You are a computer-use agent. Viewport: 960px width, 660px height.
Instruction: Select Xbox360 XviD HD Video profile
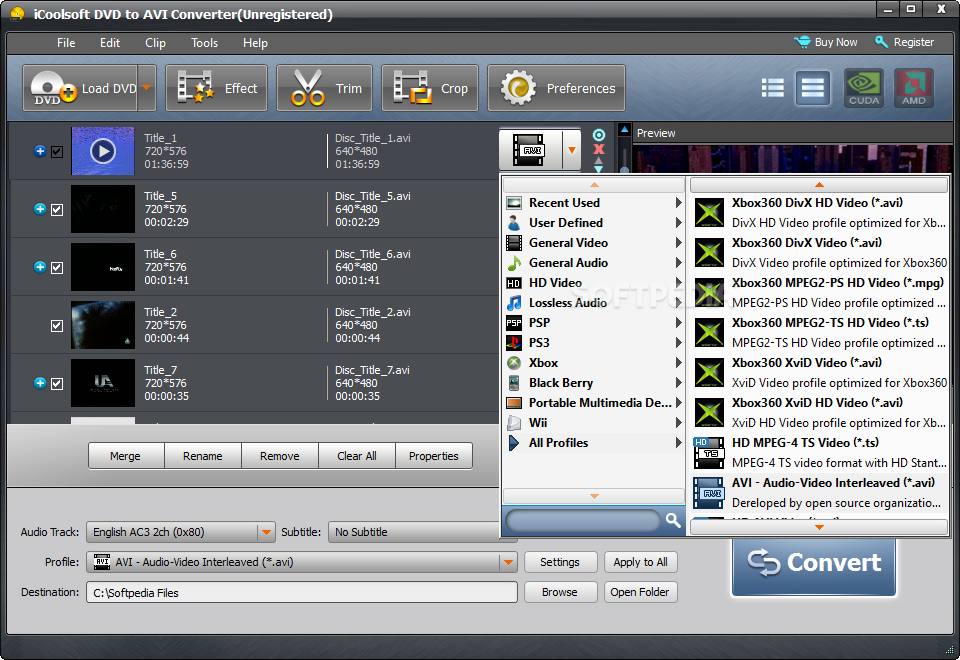point(820,412)
